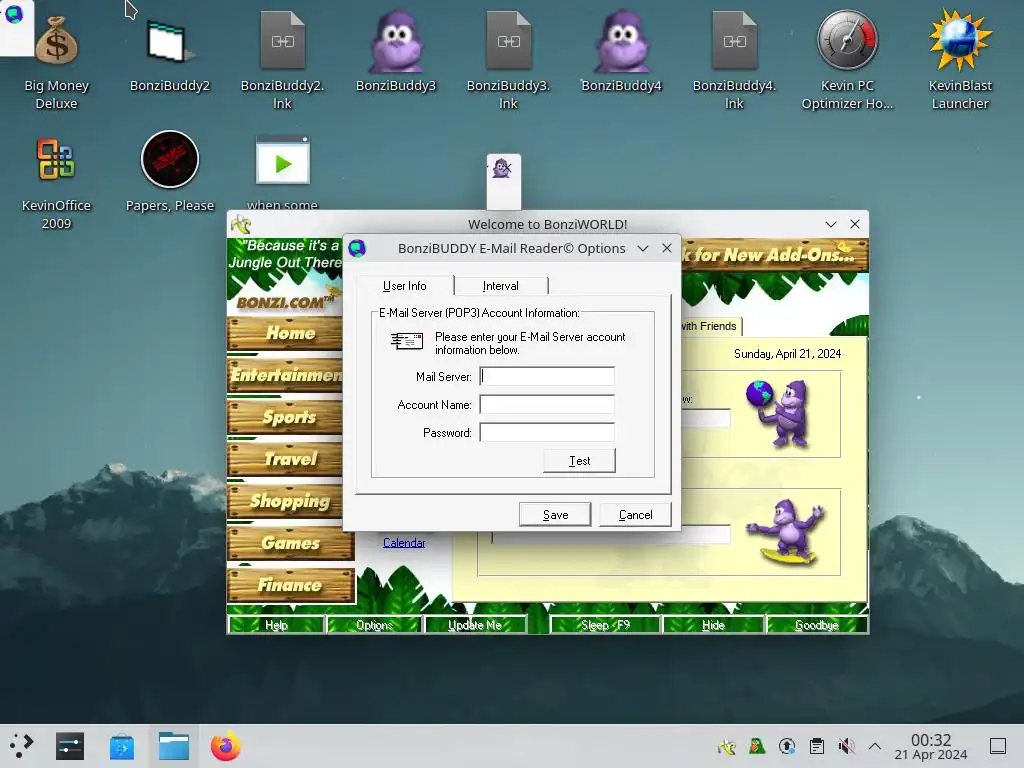Viewport: 1024px width, 768px height.
Task: Click the green character system tray icon
Action: [757, 746]
